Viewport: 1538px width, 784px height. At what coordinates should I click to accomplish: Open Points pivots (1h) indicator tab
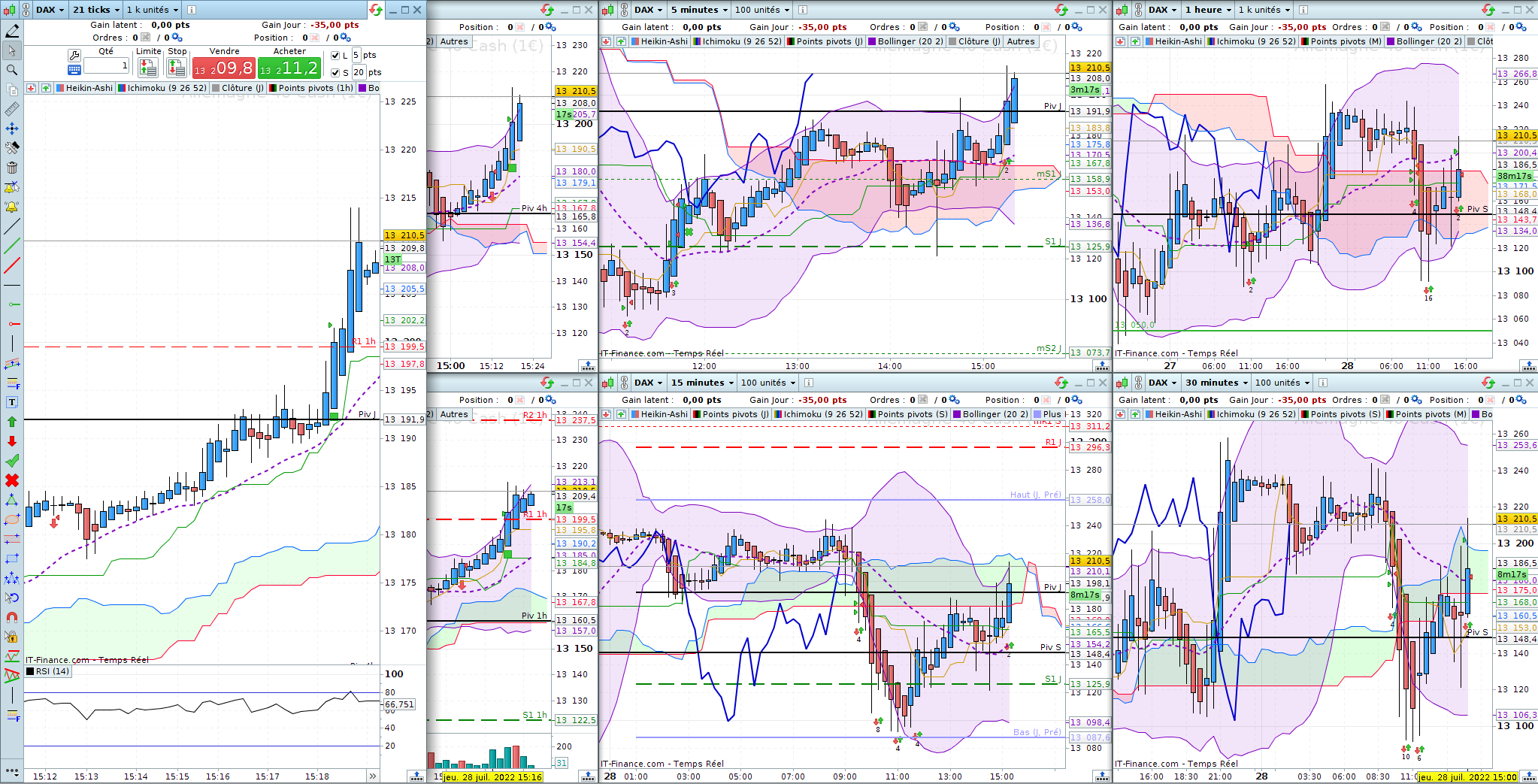311,88
